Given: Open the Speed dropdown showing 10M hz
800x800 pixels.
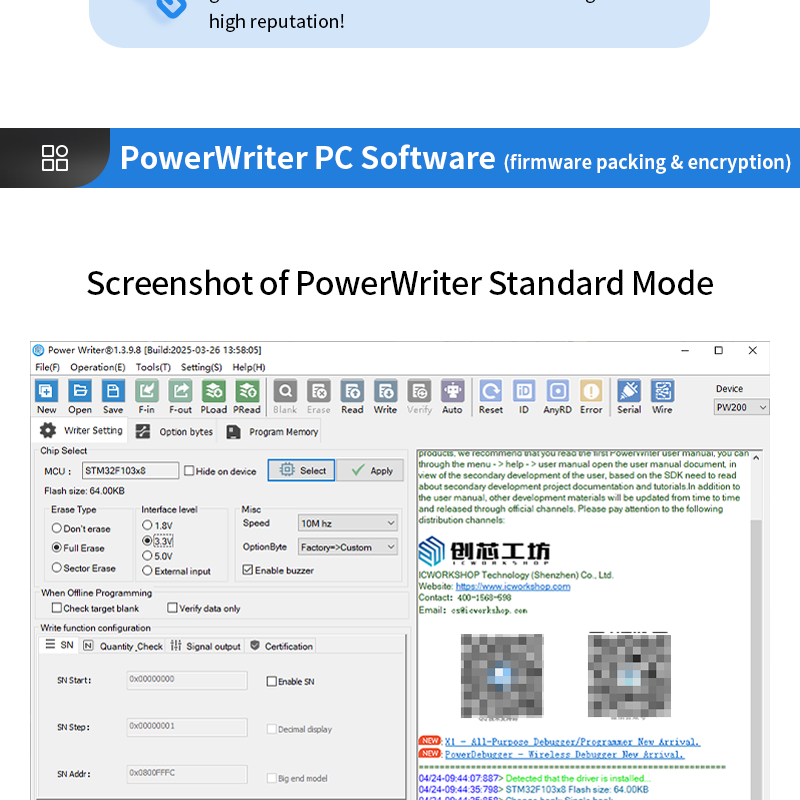Looking at the screenshot, I should coord(347,524).
